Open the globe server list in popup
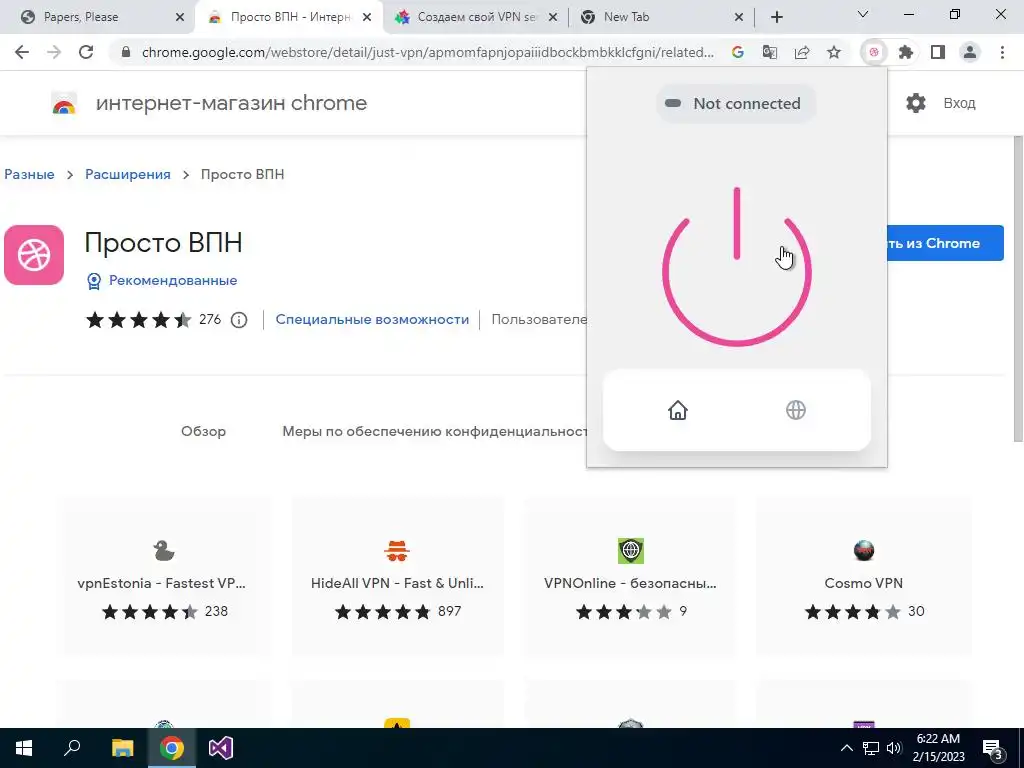The width and height of the screenshot is (1024, 768). [795, 410]
